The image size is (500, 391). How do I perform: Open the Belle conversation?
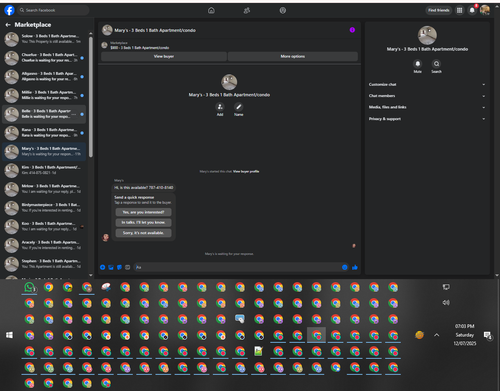click(x=44, y=114)
